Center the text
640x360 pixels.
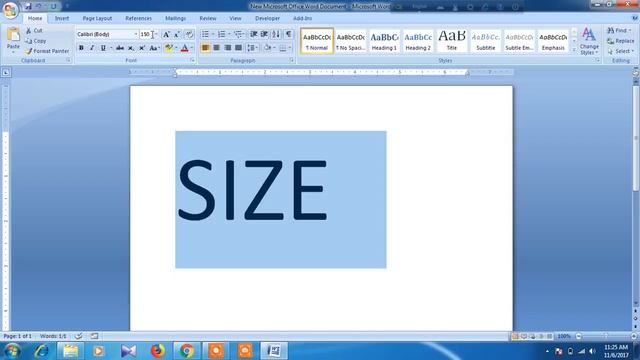pos(216,48)
